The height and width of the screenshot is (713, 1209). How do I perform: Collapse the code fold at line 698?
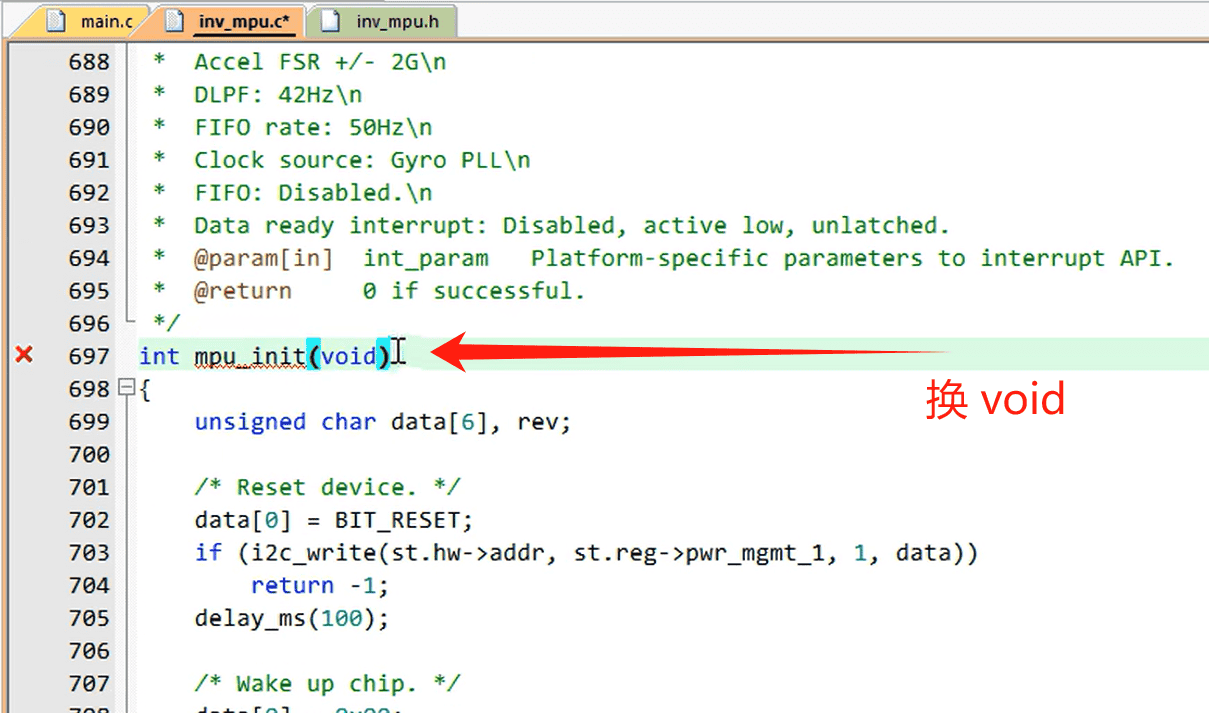(126, 388)
